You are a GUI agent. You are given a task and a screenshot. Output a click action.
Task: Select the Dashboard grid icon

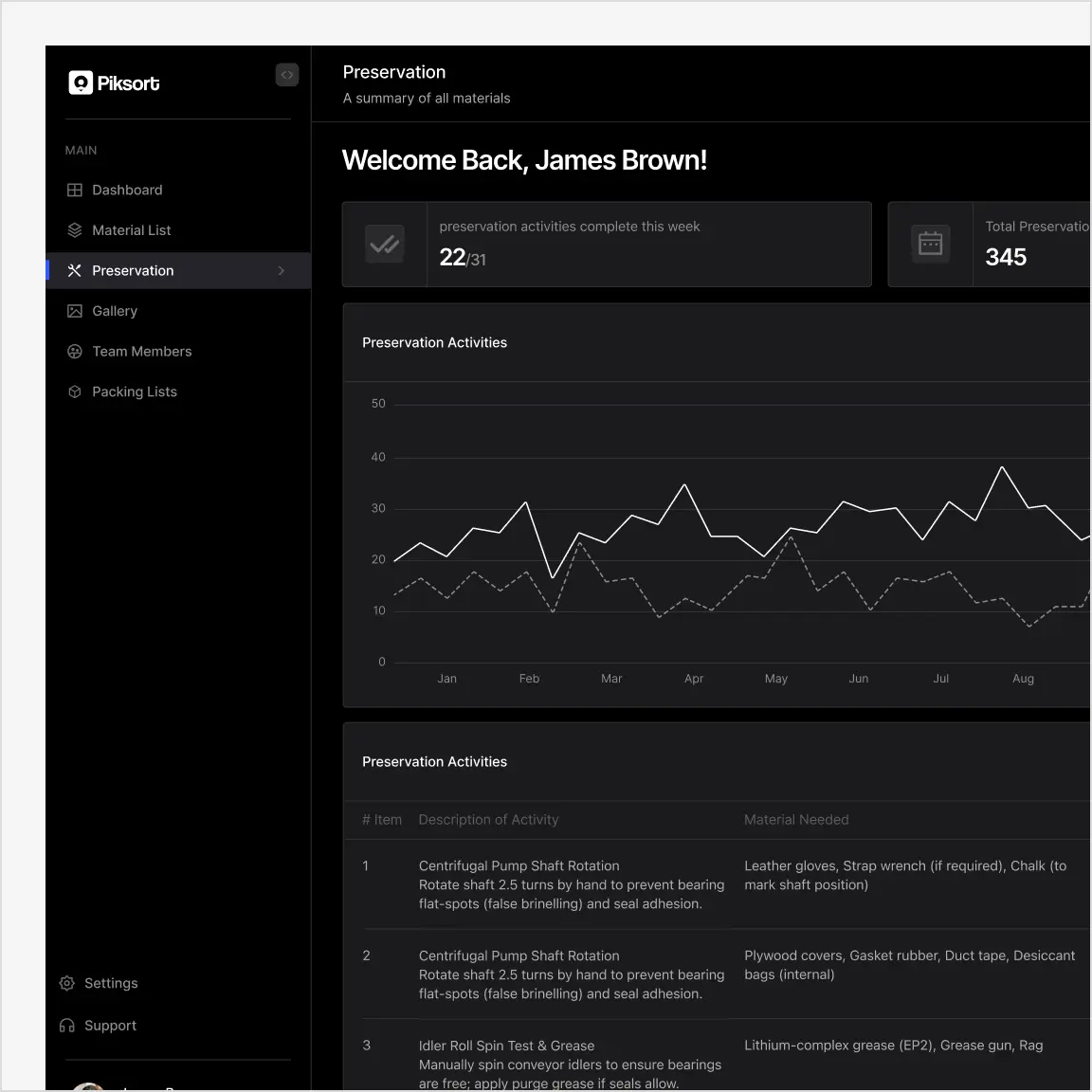[x=75, y=190]
